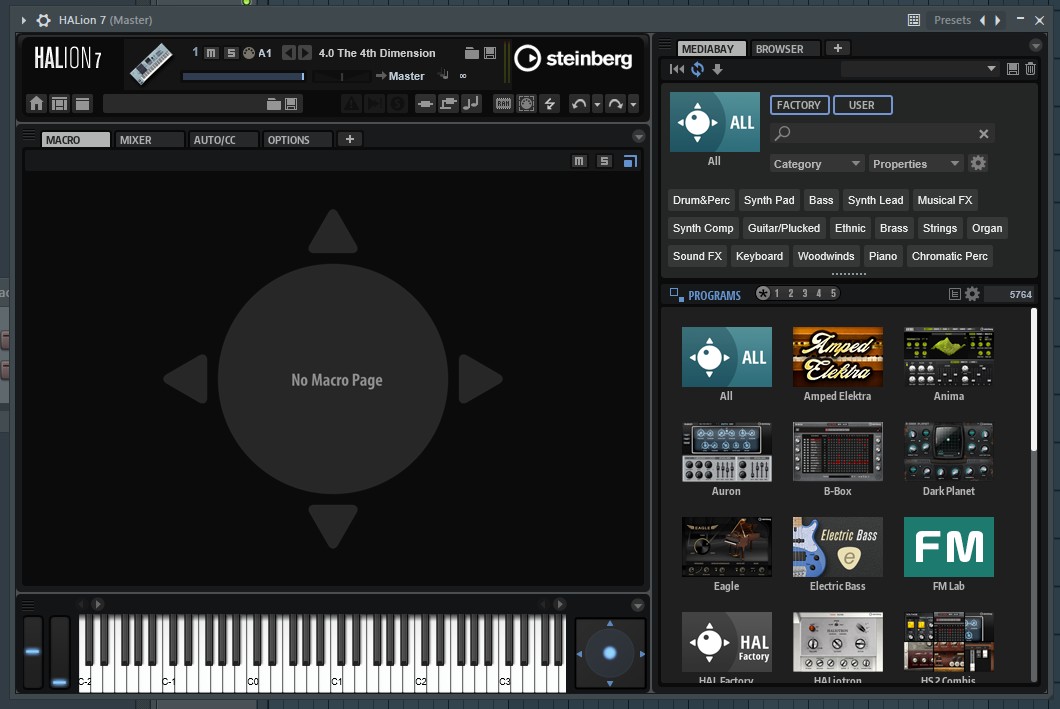
Task: Mute slot 1 with M button
Action: (211, 53)
